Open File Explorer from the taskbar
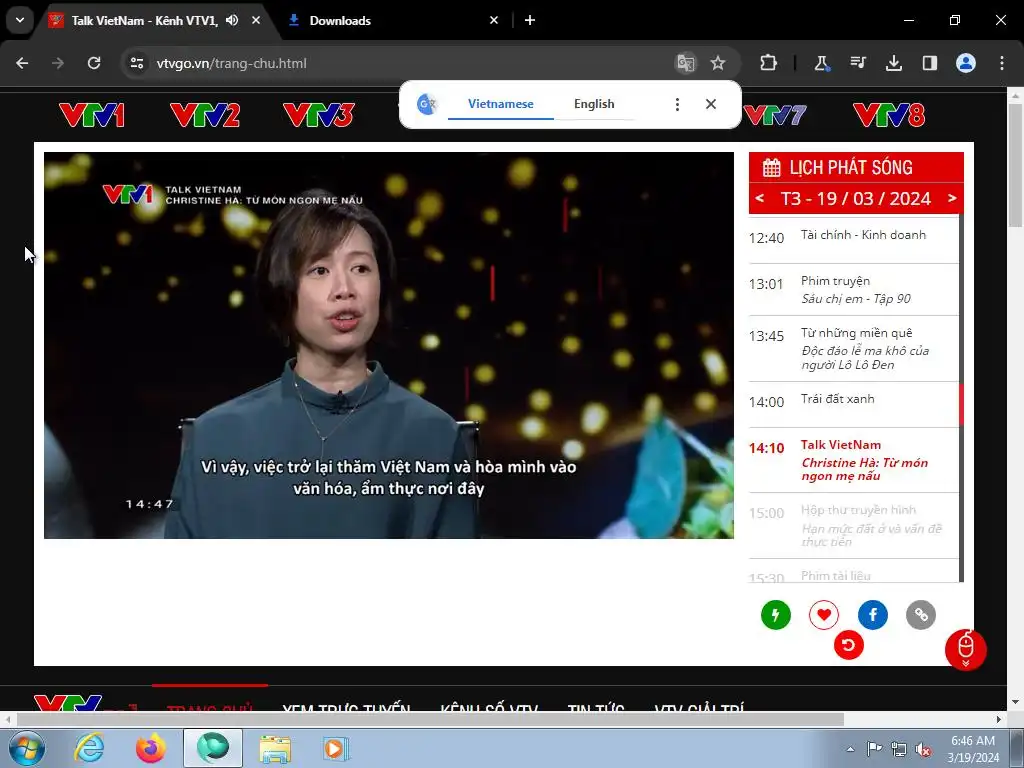This screenshot has width=1024, height=768. pyautogui.click(x=275, y=748)
